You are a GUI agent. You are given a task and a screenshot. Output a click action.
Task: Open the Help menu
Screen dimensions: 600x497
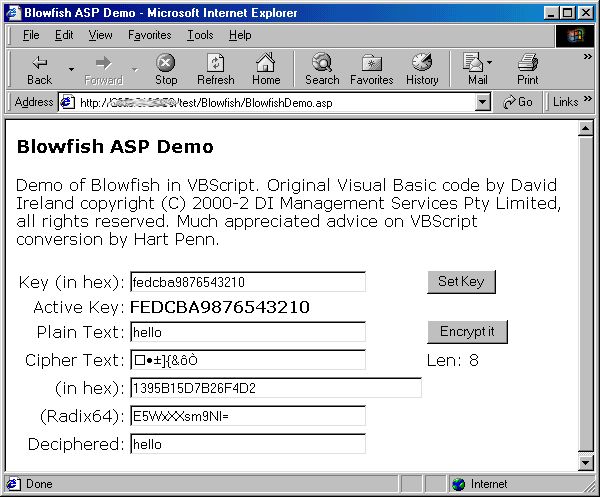point(240,35)
